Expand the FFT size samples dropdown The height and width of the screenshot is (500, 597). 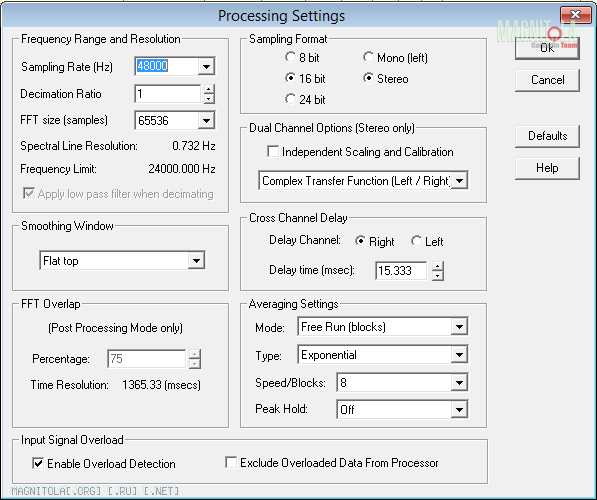point(206,121)
